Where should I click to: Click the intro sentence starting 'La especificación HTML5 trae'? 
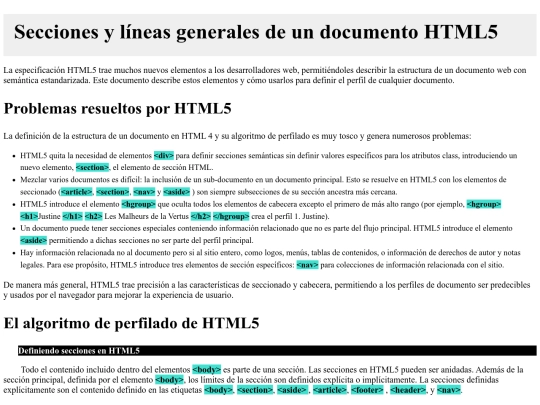(265, 75)
